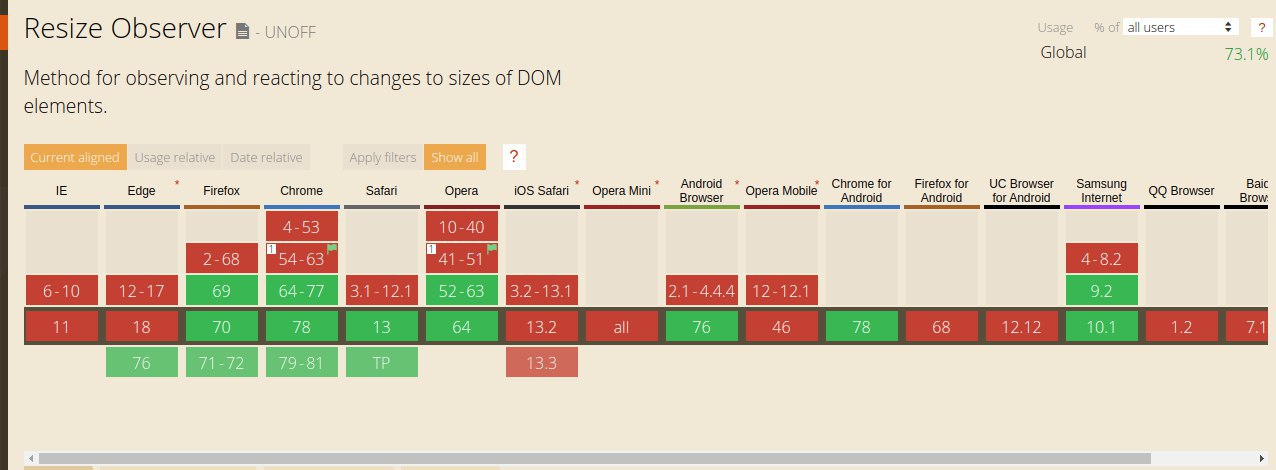Select the Samsung Internet 9.2 cell
1276x470 pixels.
coord(1102,292)
